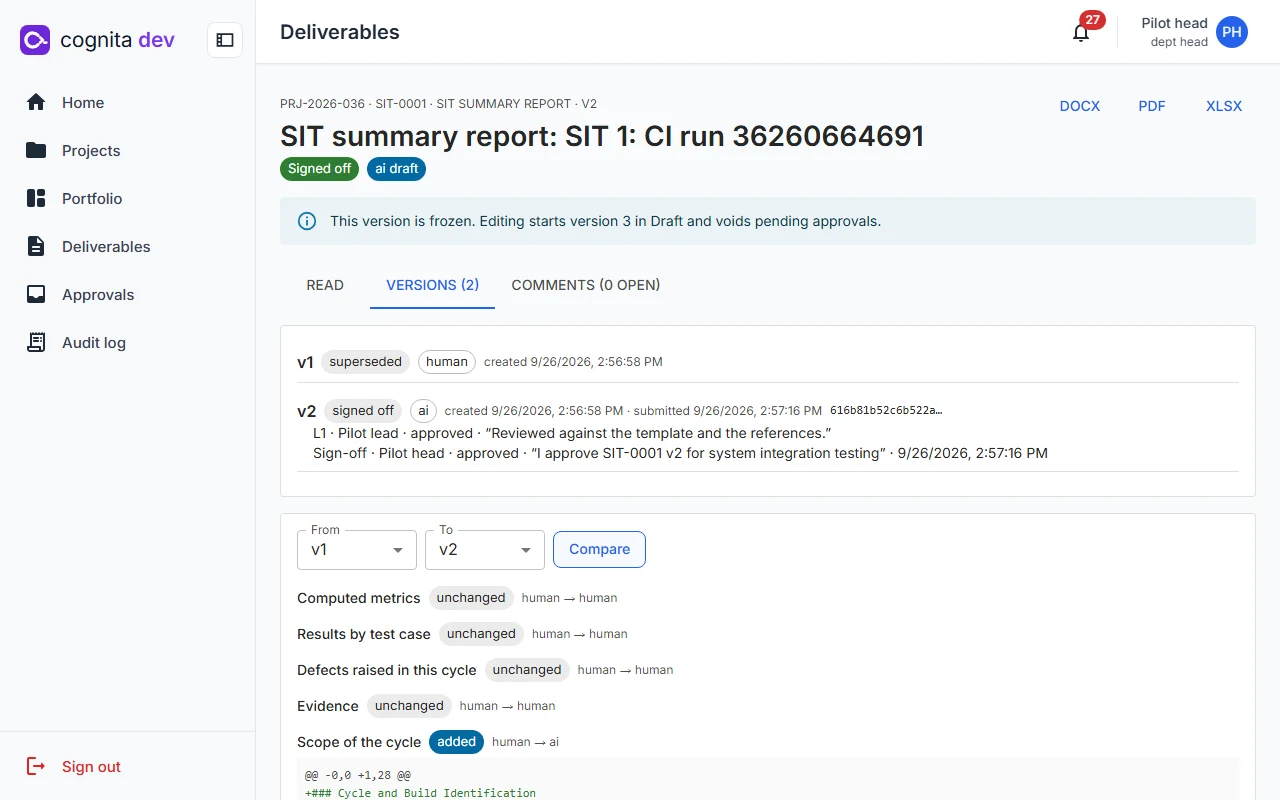The image size is (1280, 800).
Task: Click the info icon in frozen banner
Action: coord(307,221)
